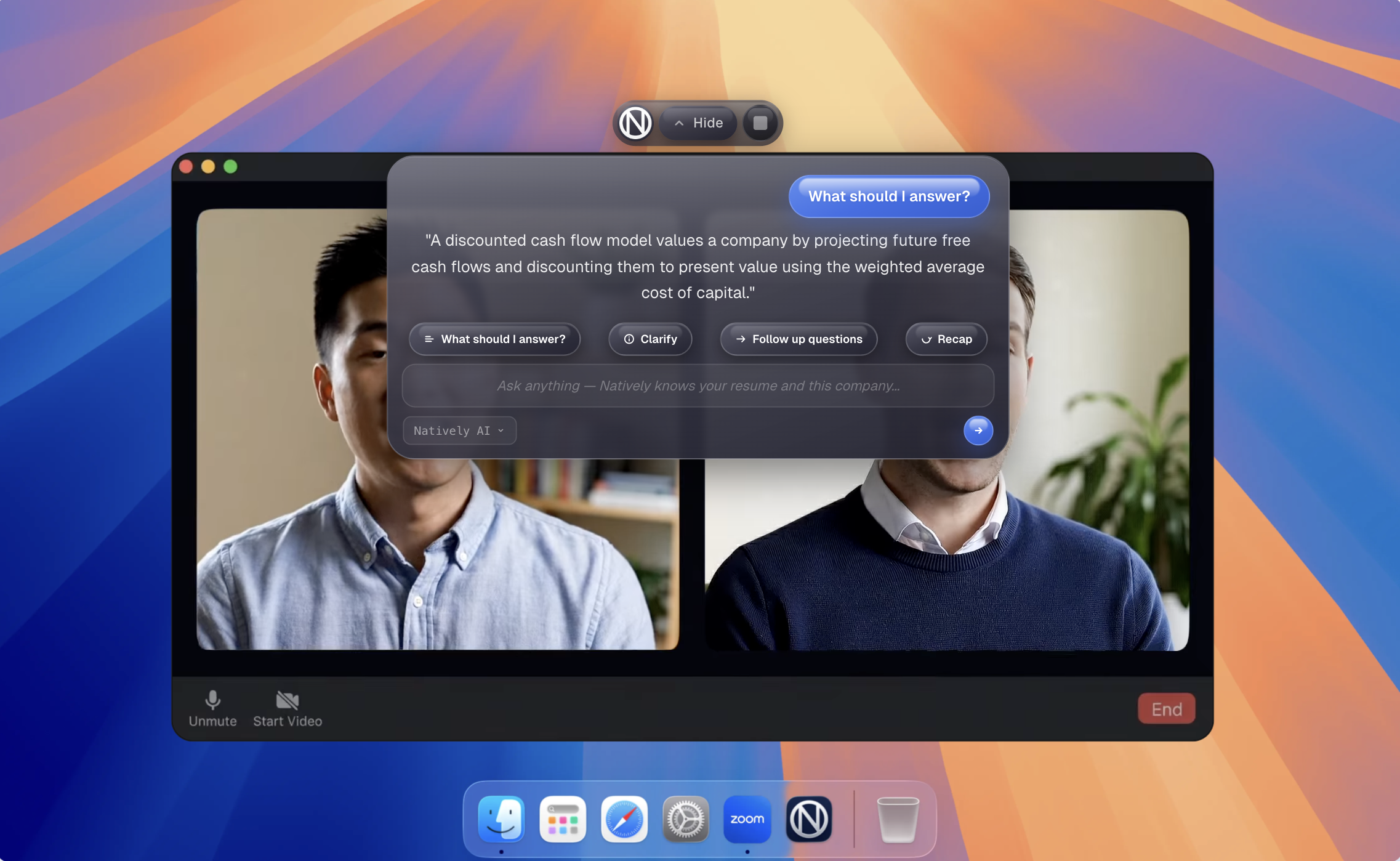
Task: Click the Clarify pill button
Action: (x=650, y=339)
